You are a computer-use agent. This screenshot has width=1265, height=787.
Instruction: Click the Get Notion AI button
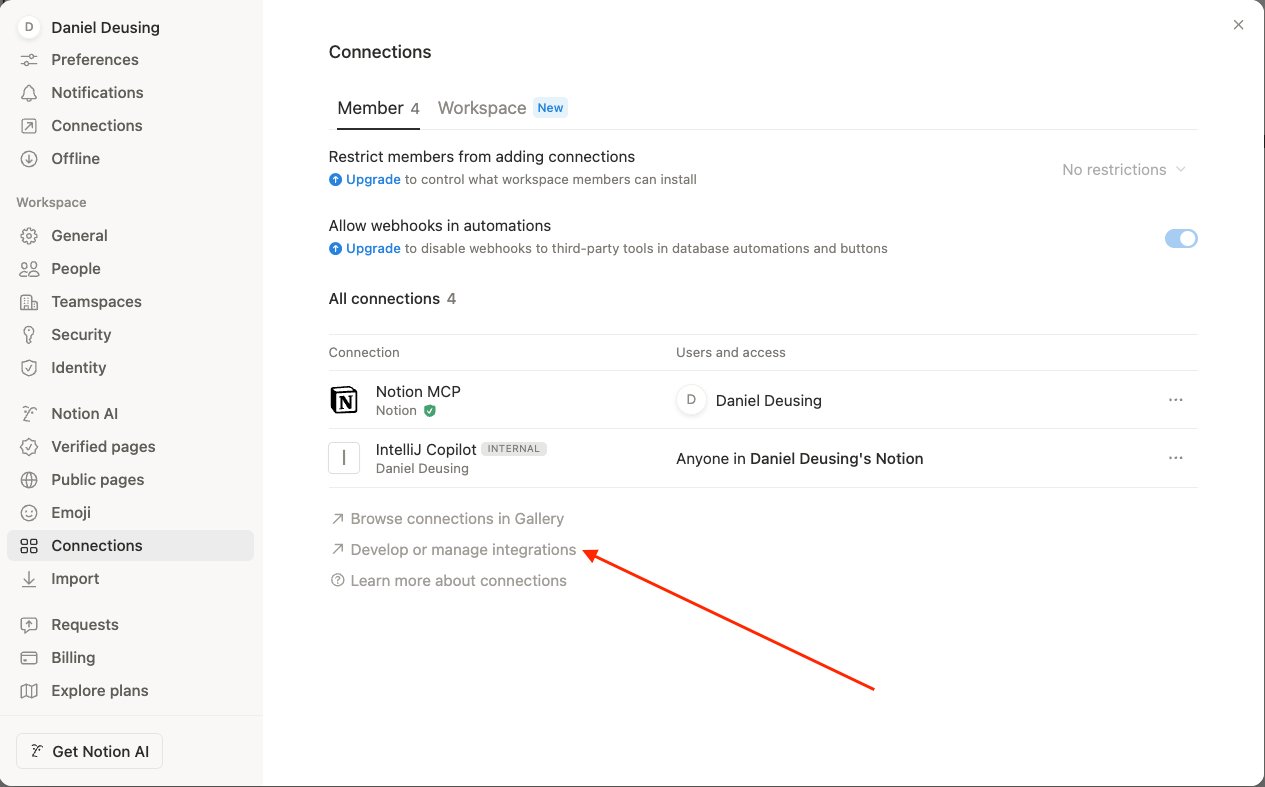pos(89,752)
